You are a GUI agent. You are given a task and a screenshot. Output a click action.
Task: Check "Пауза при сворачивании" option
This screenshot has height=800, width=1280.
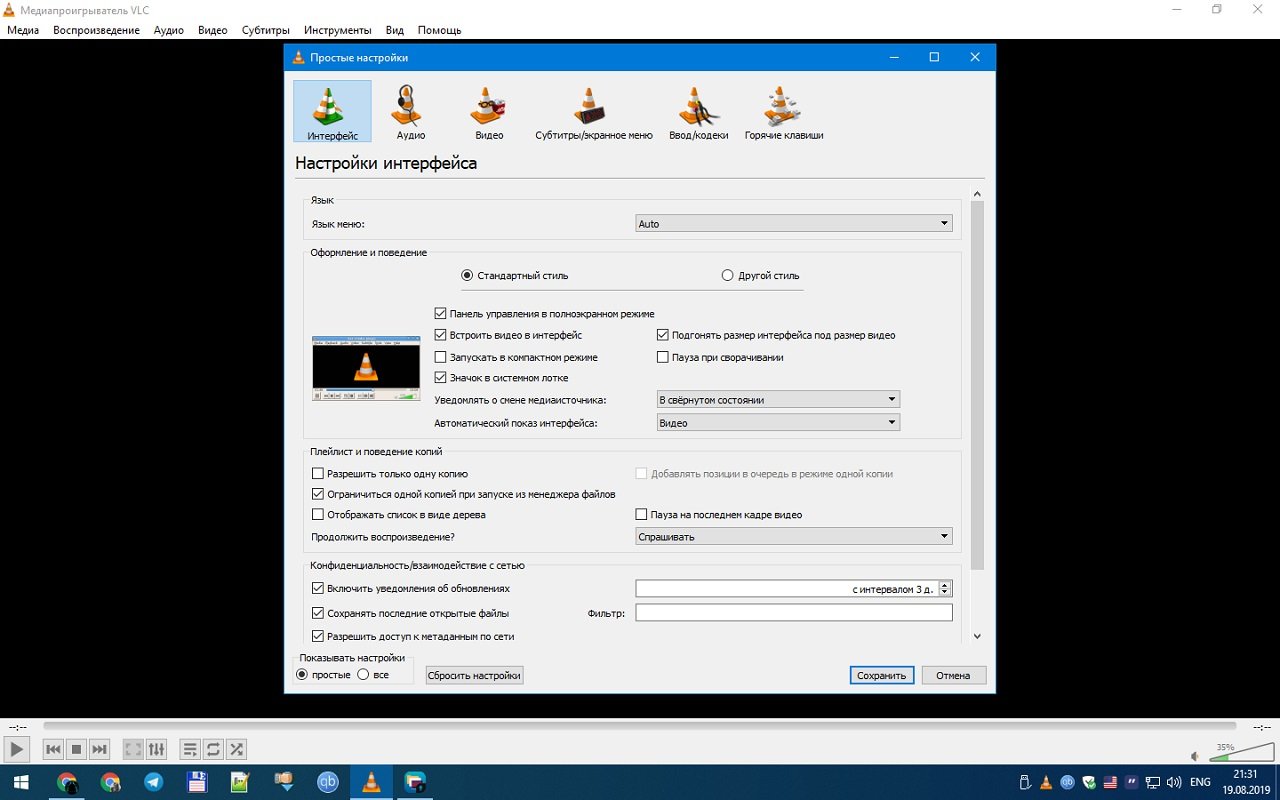663,357
